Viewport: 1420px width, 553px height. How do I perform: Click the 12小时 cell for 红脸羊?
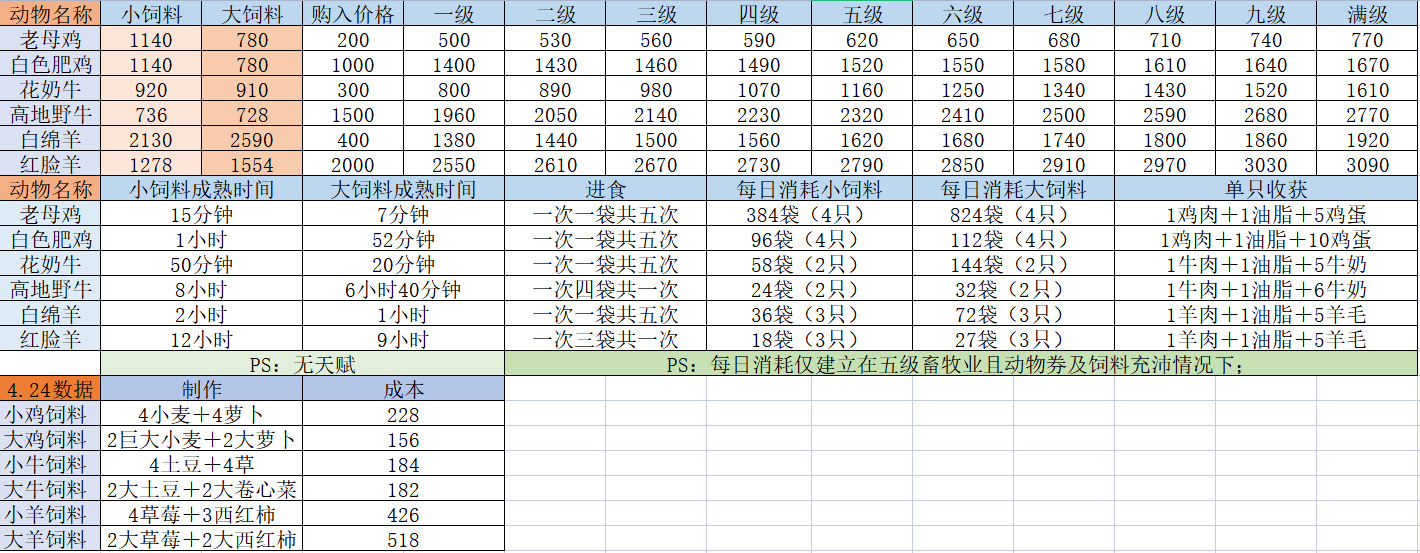click(x=202, y=339)
